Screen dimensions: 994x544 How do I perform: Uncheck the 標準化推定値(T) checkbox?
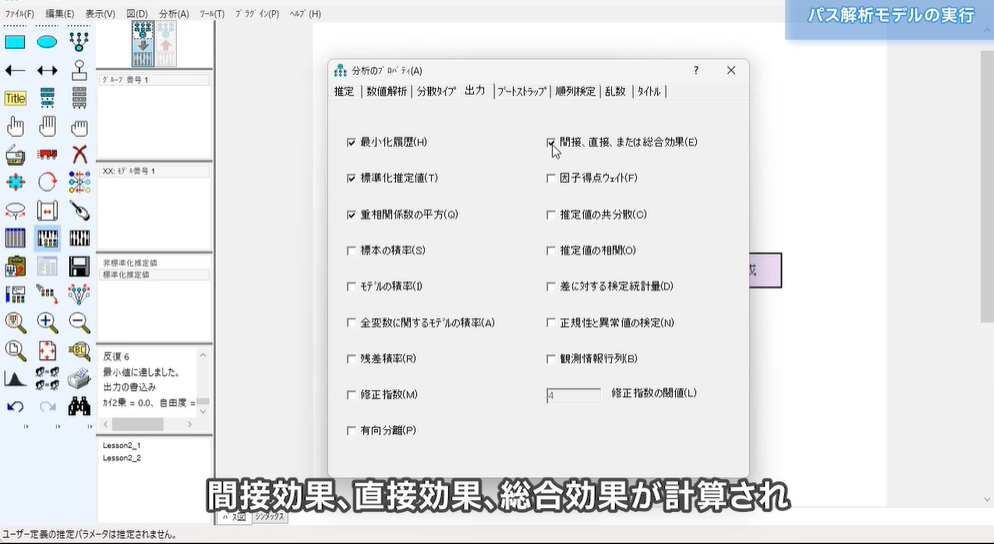[x=351, y=179]
